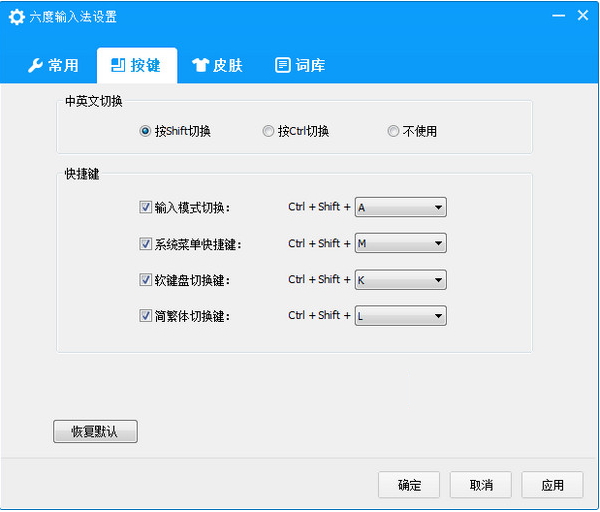
Task: Open the input mode key dropdown showing A
Action: click(400, 208)
